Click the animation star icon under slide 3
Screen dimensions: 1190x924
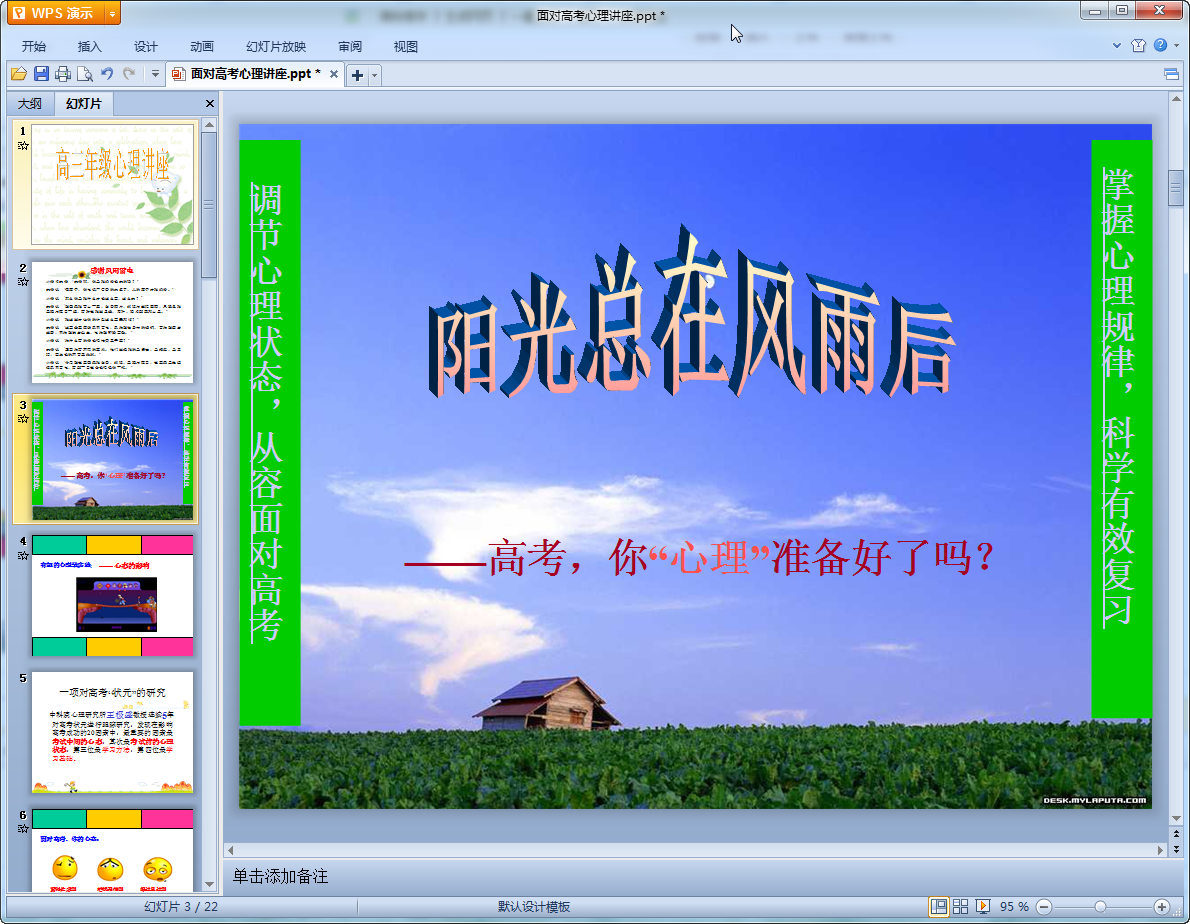coord(23,418)
